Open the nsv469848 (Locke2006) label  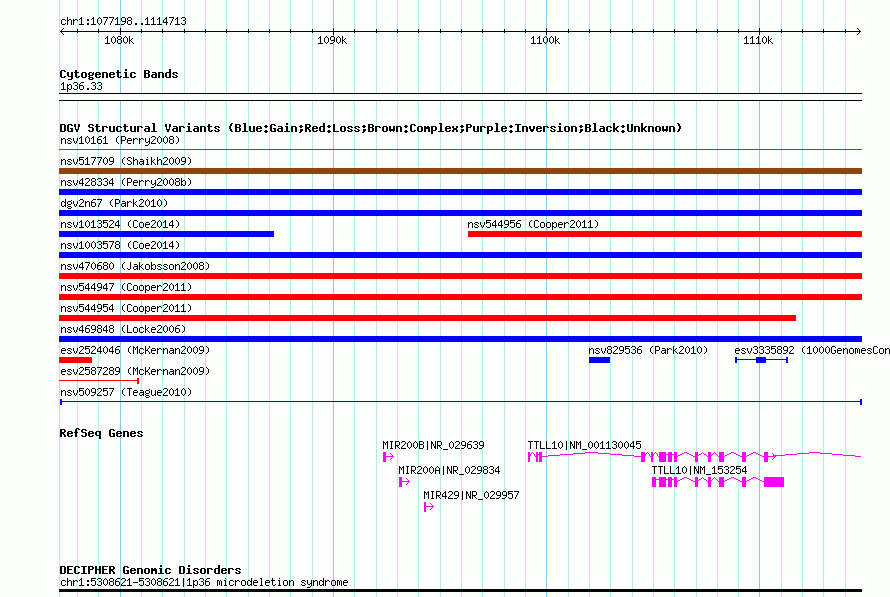[123, 329]
